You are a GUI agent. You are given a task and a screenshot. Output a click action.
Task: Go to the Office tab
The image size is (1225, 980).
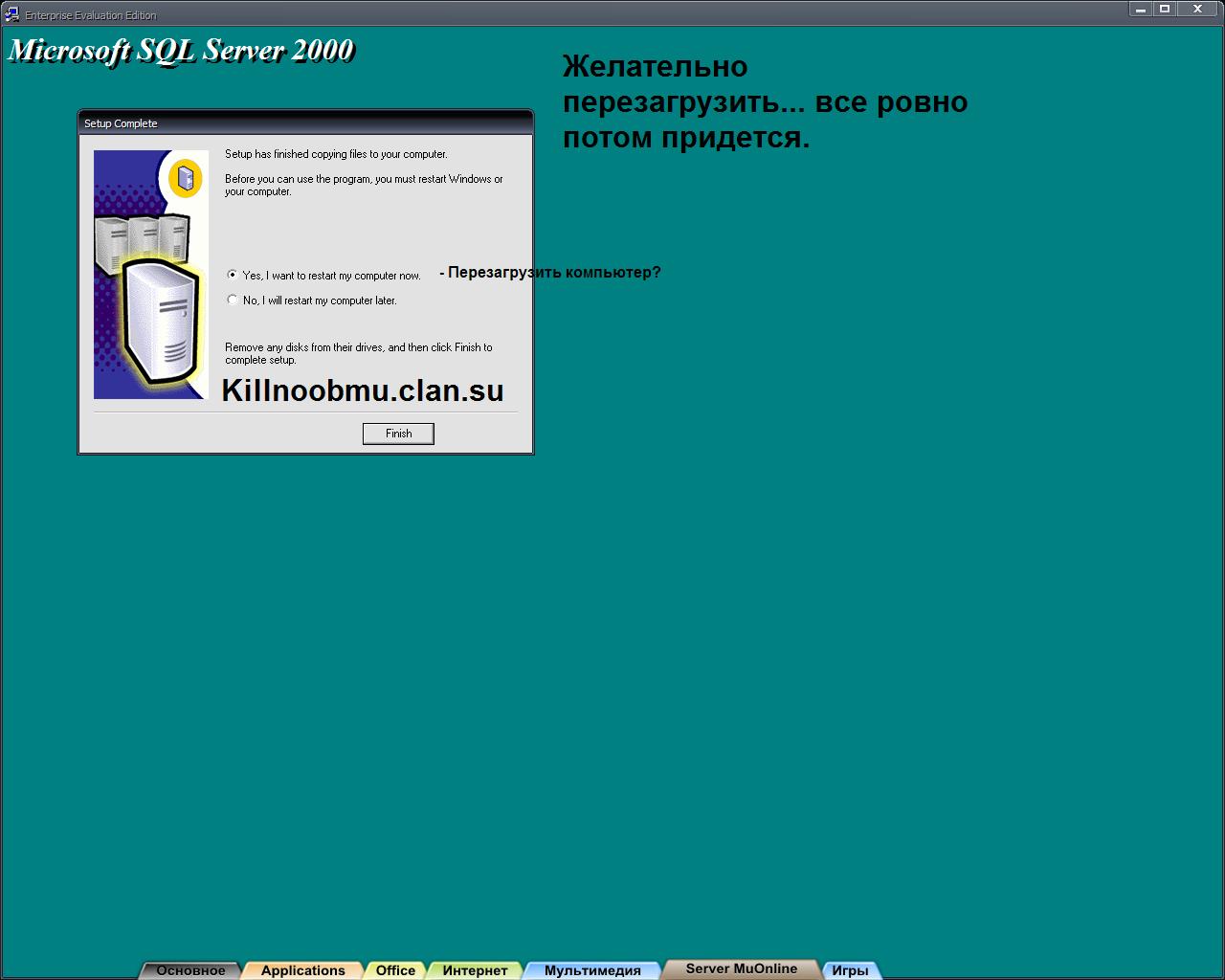click(x=395, y=970)
